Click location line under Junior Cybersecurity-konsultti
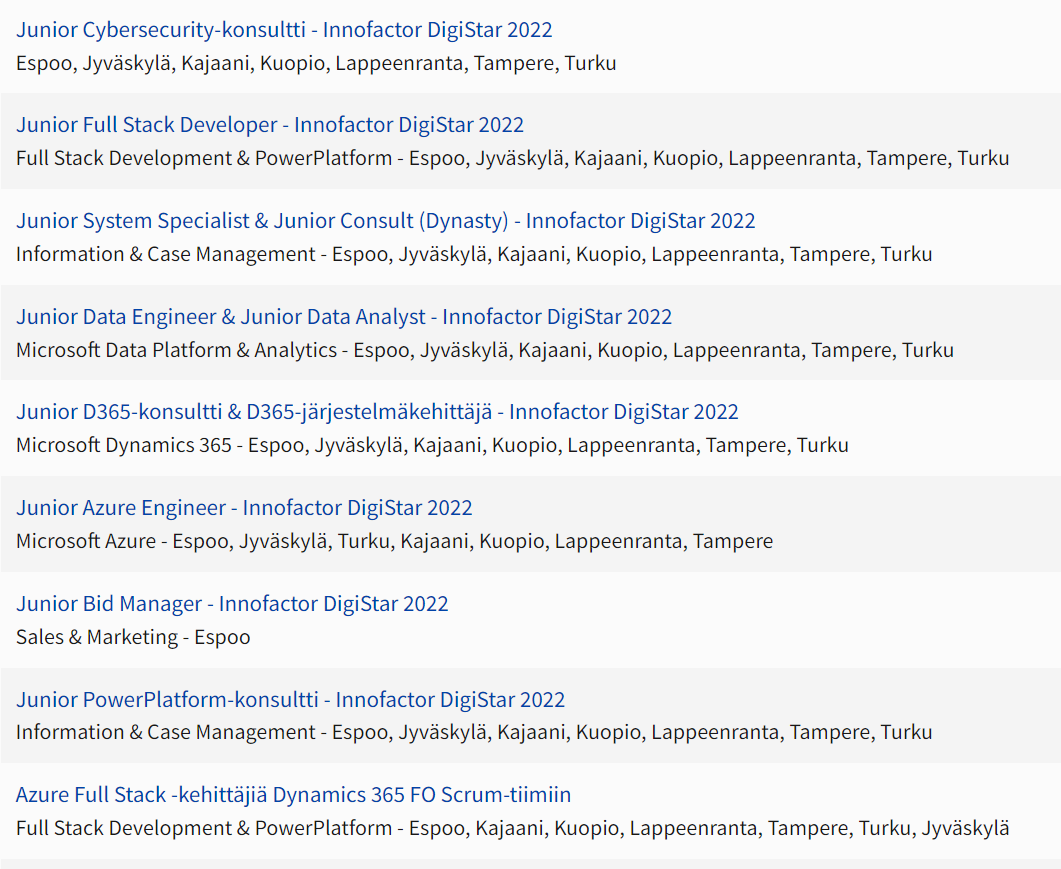The image size is (1061, 869). [x=316, y=64]
